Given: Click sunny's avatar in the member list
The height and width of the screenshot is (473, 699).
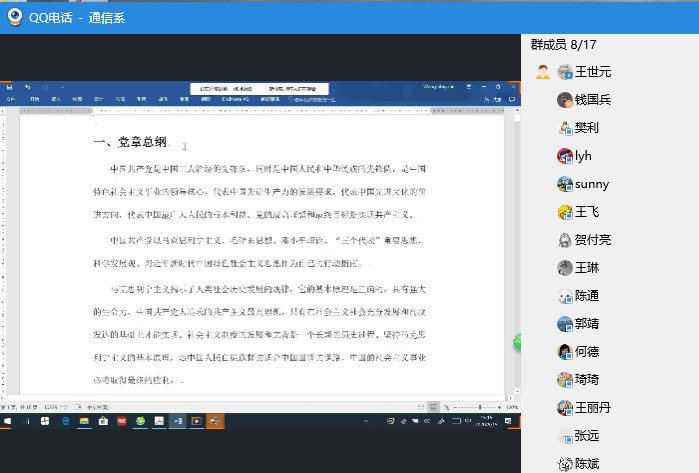Looking at the screenshot, I should pos(565,184).
